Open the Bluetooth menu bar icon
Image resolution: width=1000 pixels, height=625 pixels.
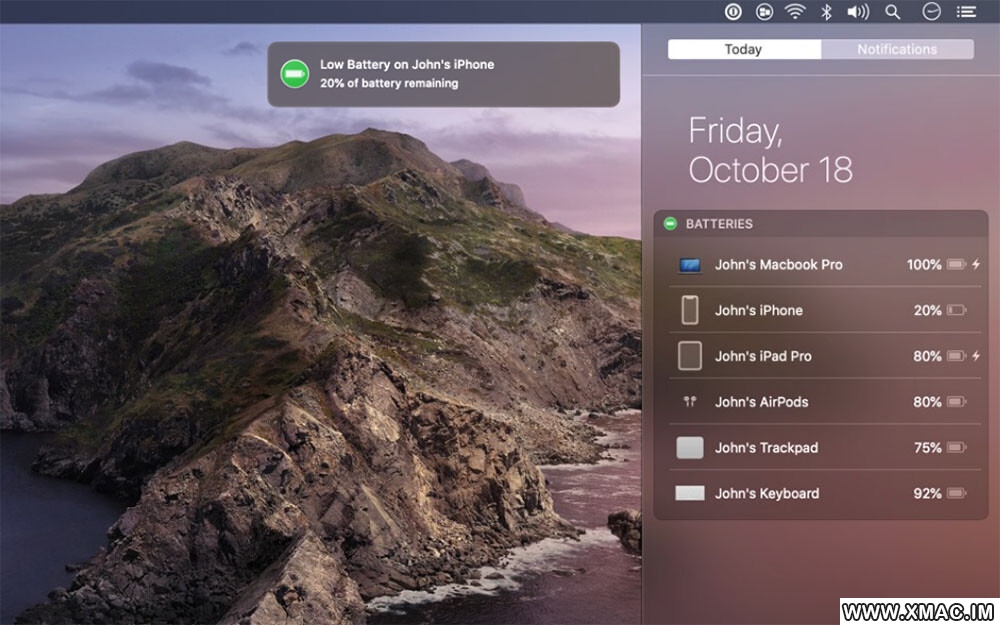pos(827,11)
